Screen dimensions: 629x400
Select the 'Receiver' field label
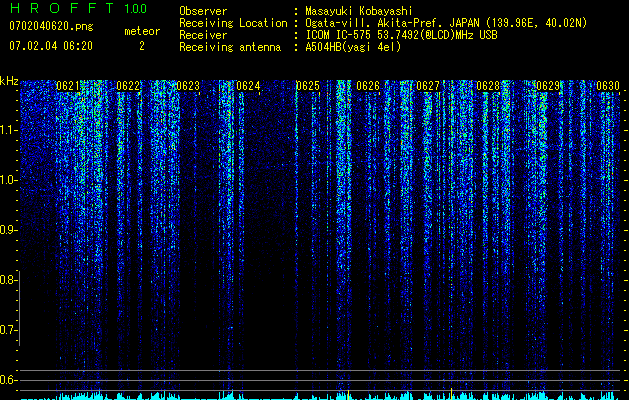click(x=203, y=35)
